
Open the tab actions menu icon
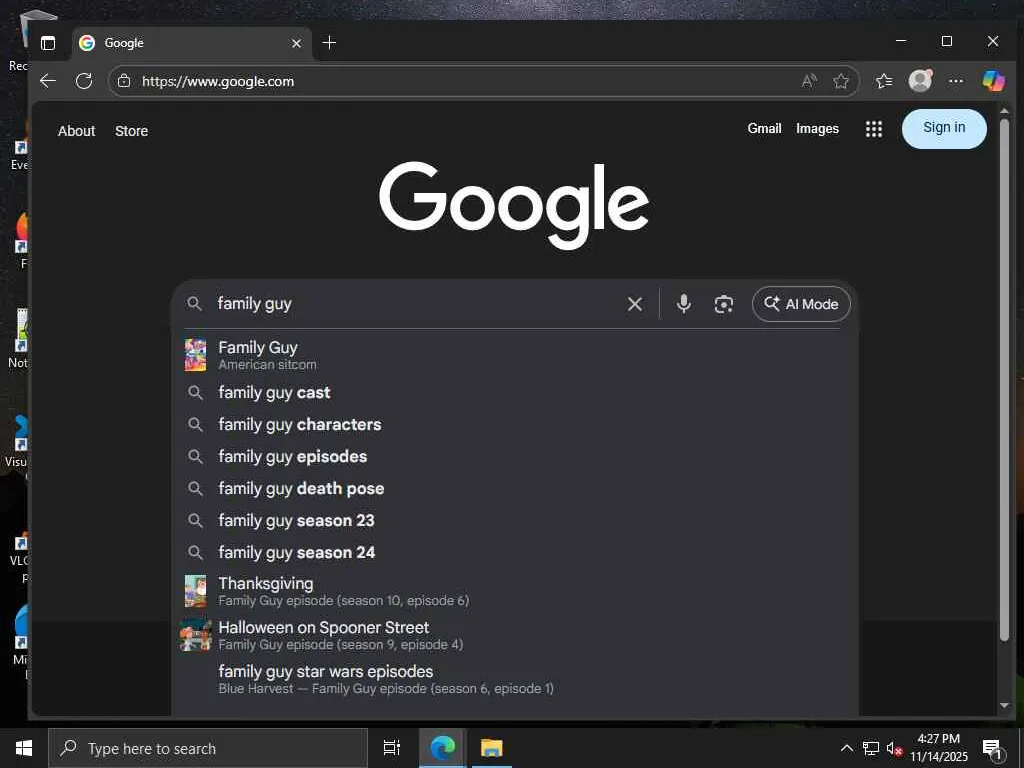tap(48, 43)
